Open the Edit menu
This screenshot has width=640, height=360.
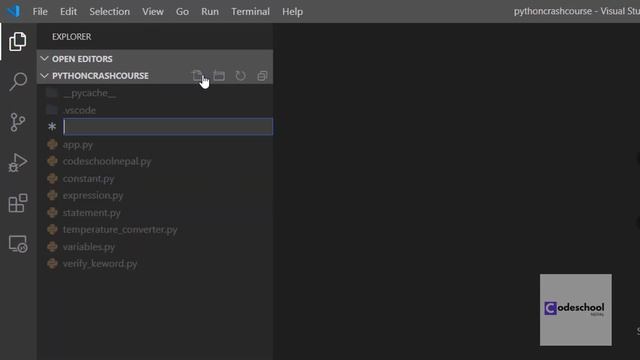pyautogui.click(x=68, y=11)
